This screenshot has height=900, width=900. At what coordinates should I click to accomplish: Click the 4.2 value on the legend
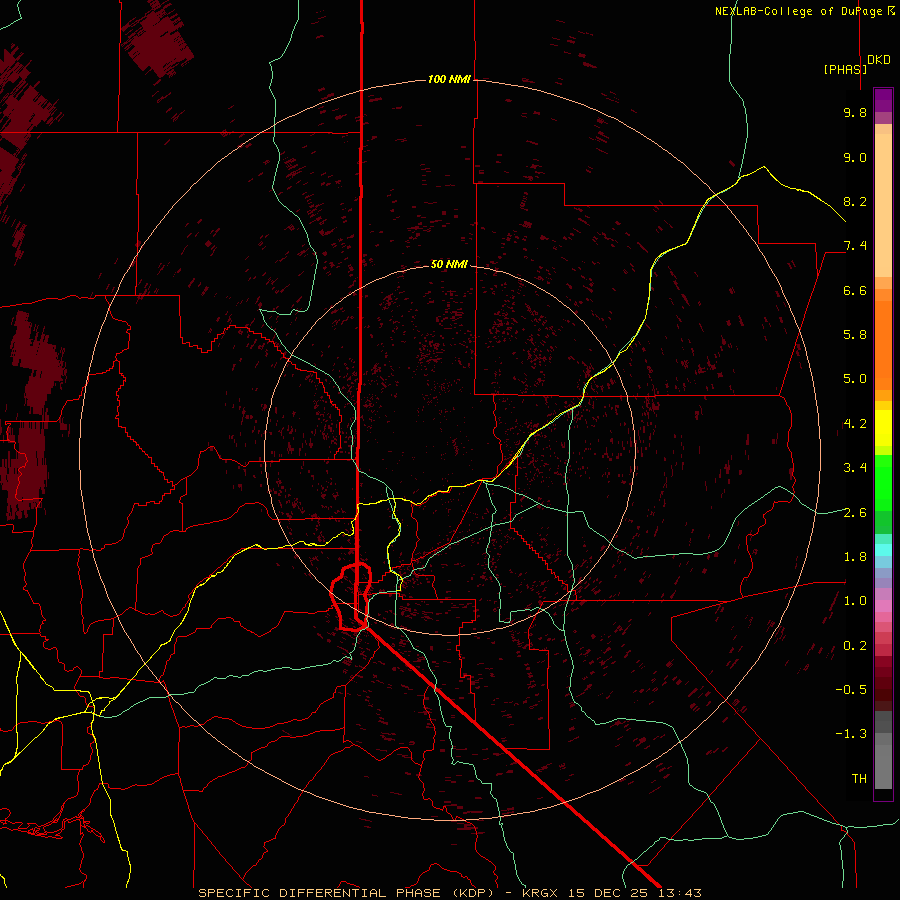click(x=855, y=424)
